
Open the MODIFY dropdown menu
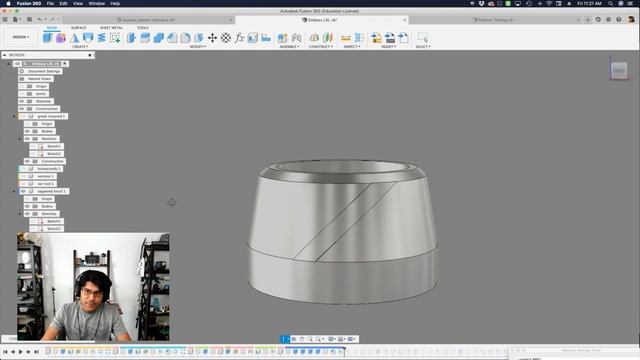click(198, 47)
